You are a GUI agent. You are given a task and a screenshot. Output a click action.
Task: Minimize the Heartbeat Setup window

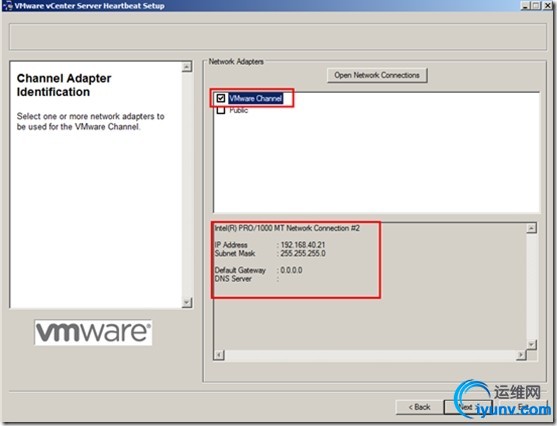coord(525,6)
